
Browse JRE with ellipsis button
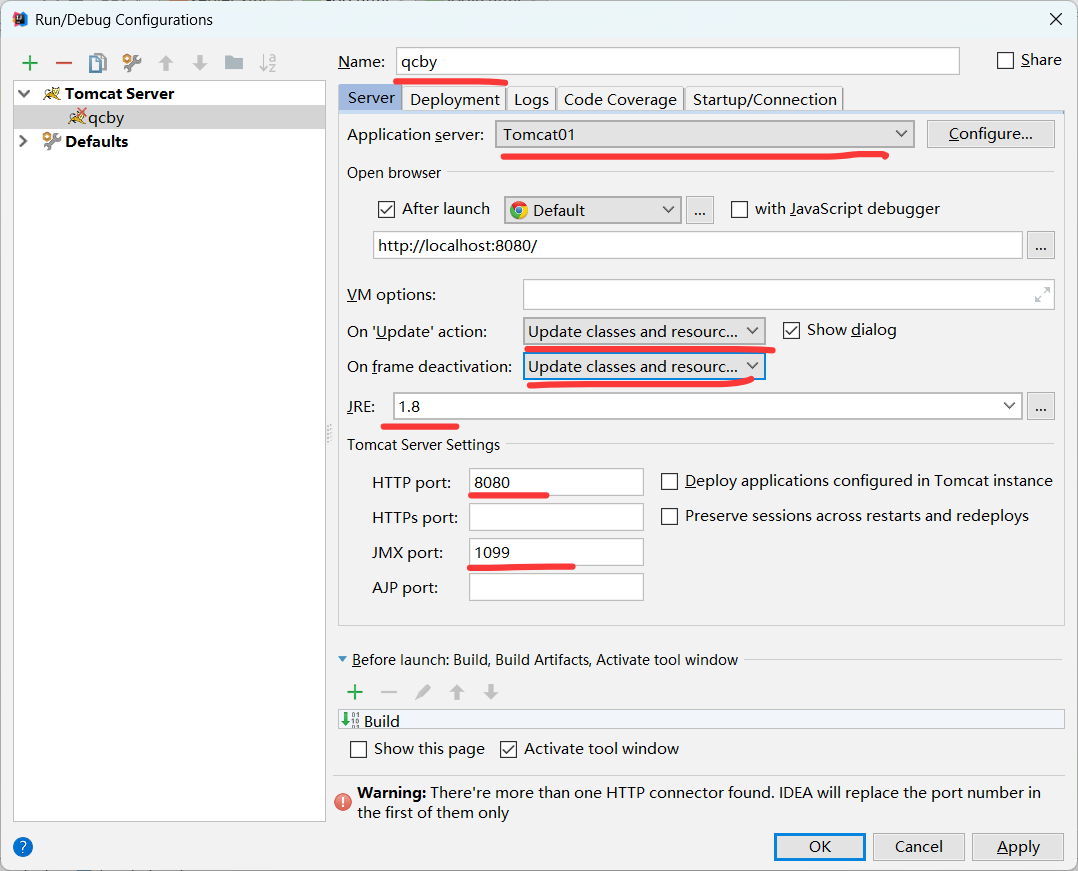click(1041, 406)
